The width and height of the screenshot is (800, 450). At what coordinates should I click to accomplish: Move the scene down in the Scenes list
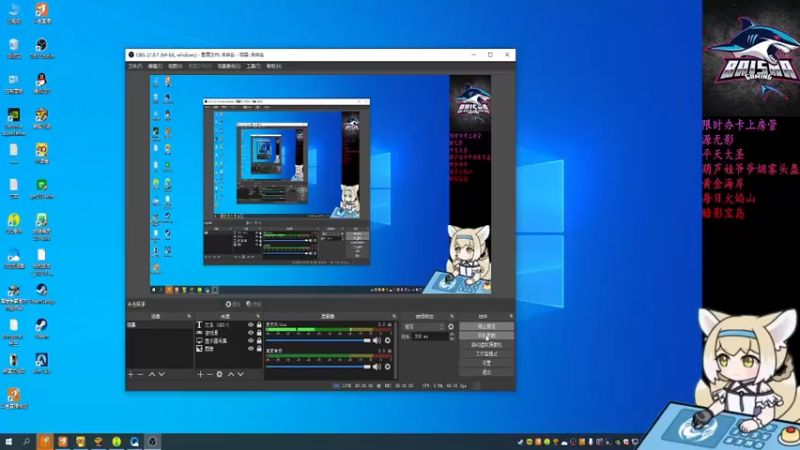coord(162,374)
